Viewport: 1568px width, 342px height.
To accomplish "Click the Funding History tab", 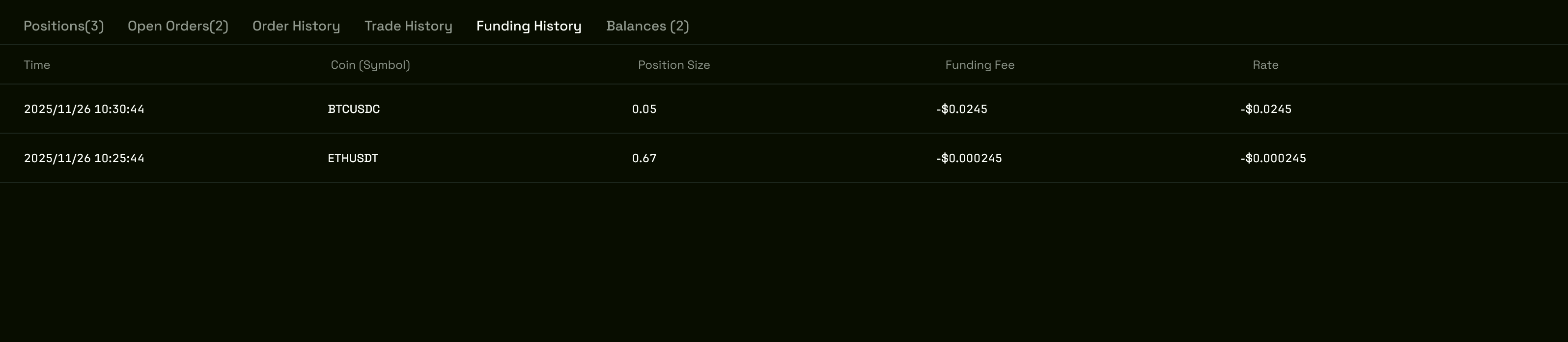I will (529, 26).
